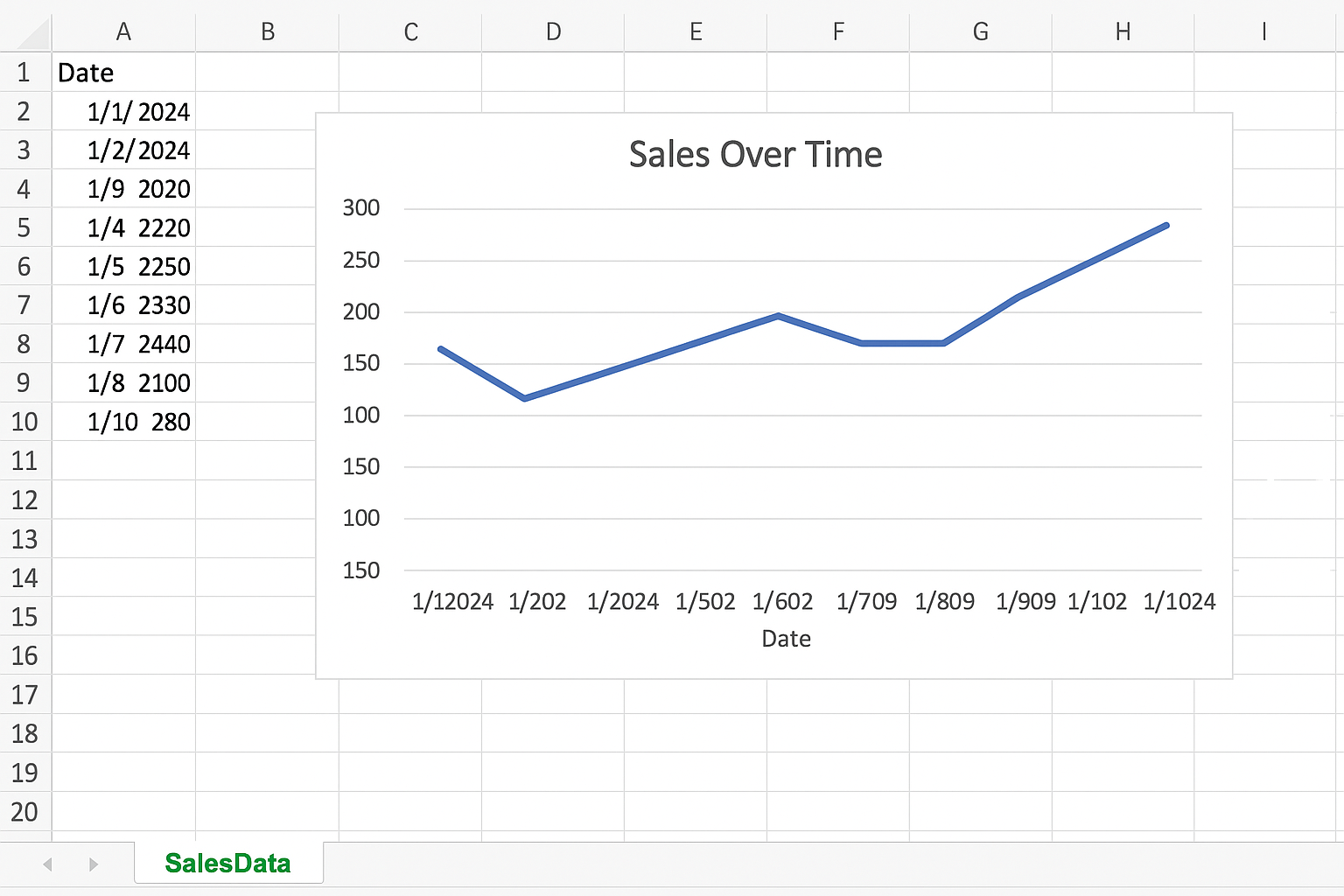Select row 1 header

24,72
